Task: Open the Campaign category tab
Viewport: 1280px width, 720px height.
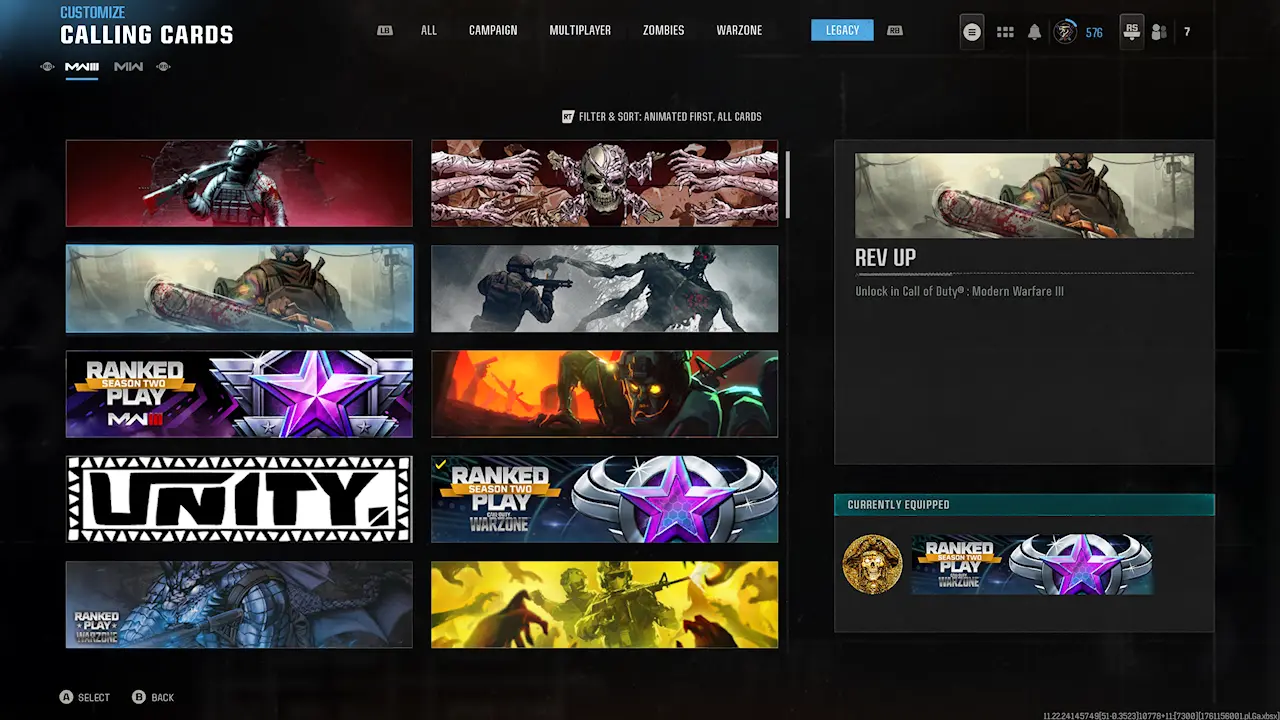Action: point(493,31)
